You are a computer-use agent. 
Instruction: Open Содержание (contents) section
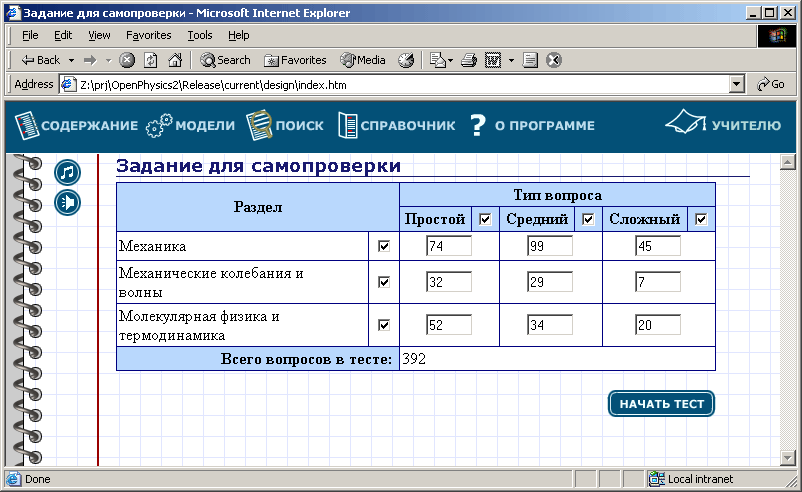coord(76,126)
